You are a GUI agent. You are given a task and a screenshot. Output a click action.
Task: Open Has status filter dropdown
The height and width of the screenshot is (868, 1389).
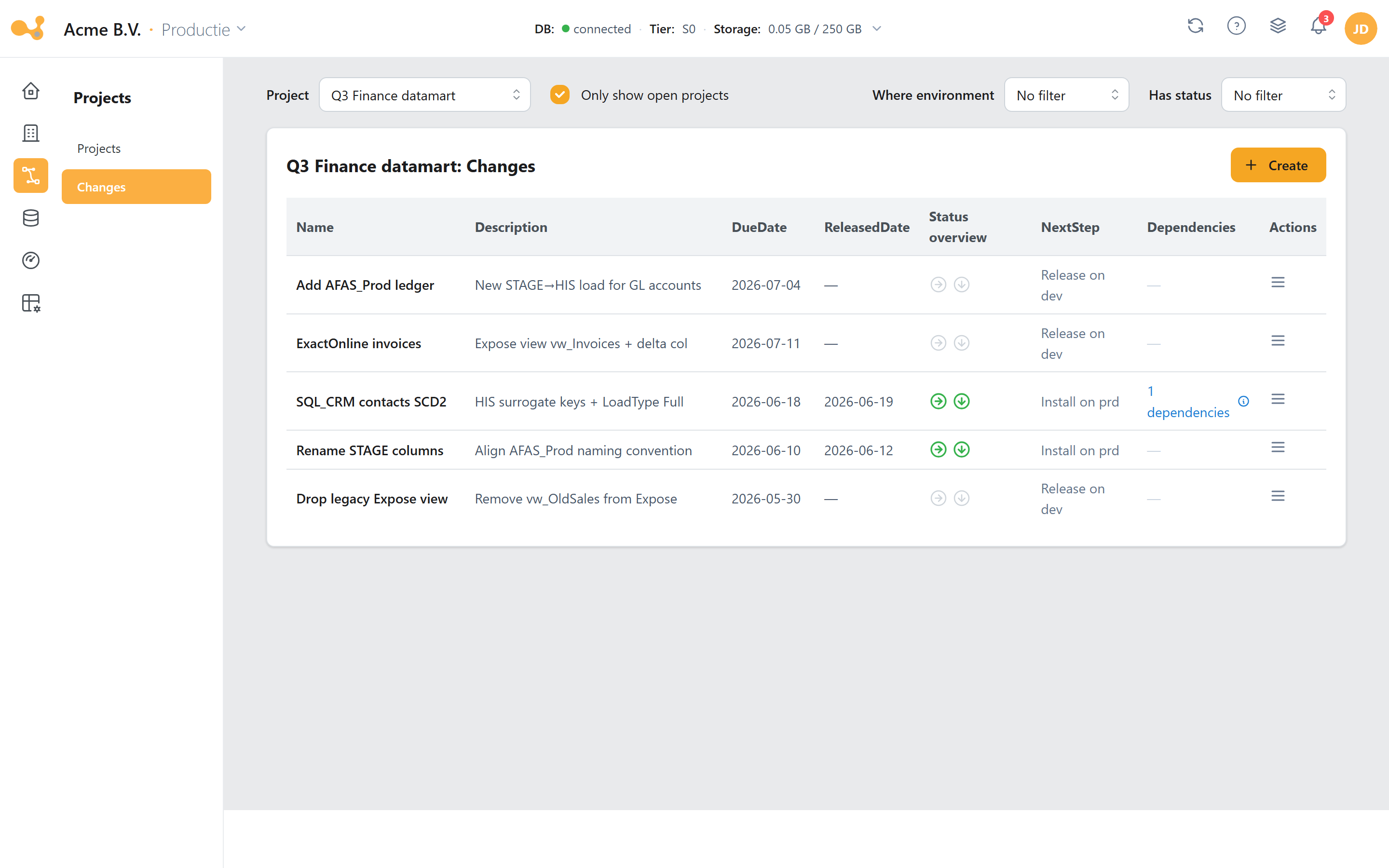[1283, 95]
